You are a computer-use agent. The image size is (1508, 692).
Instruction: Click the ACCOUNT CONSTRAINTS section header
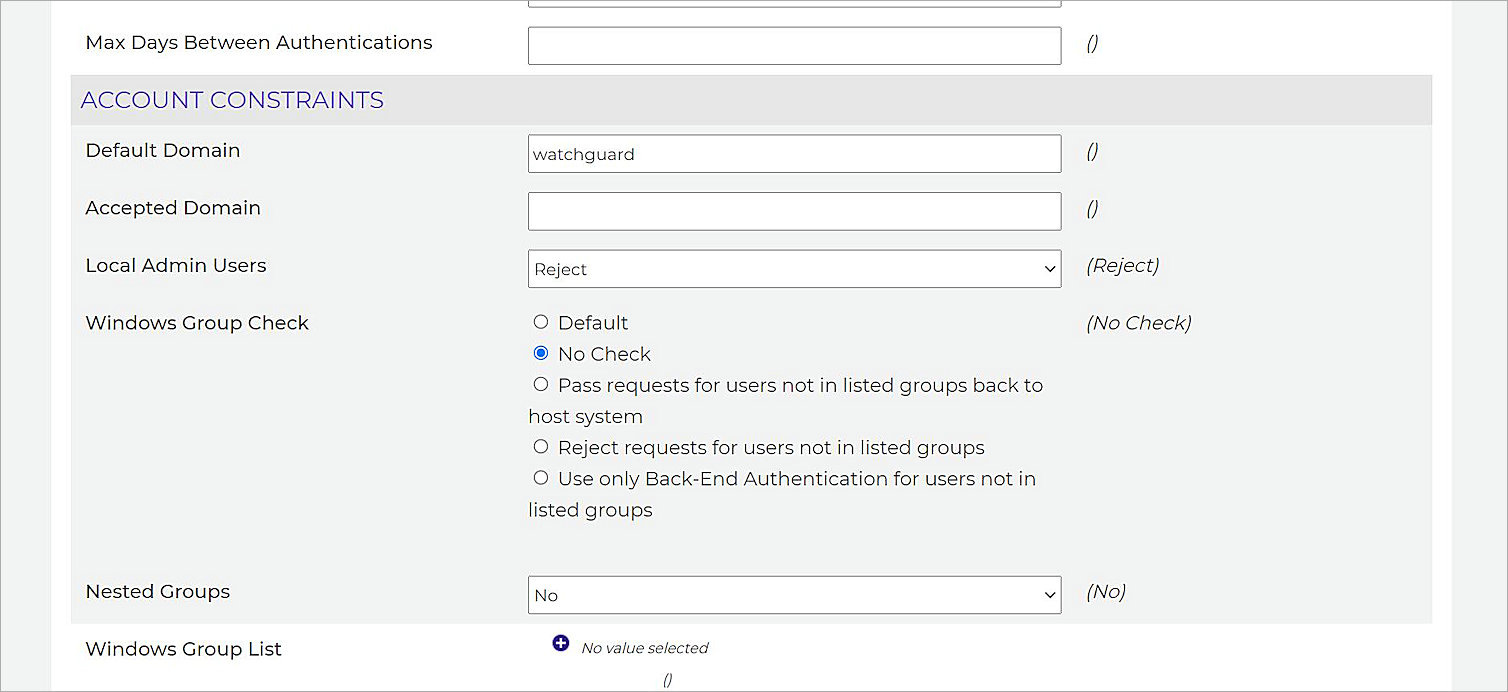232,99
